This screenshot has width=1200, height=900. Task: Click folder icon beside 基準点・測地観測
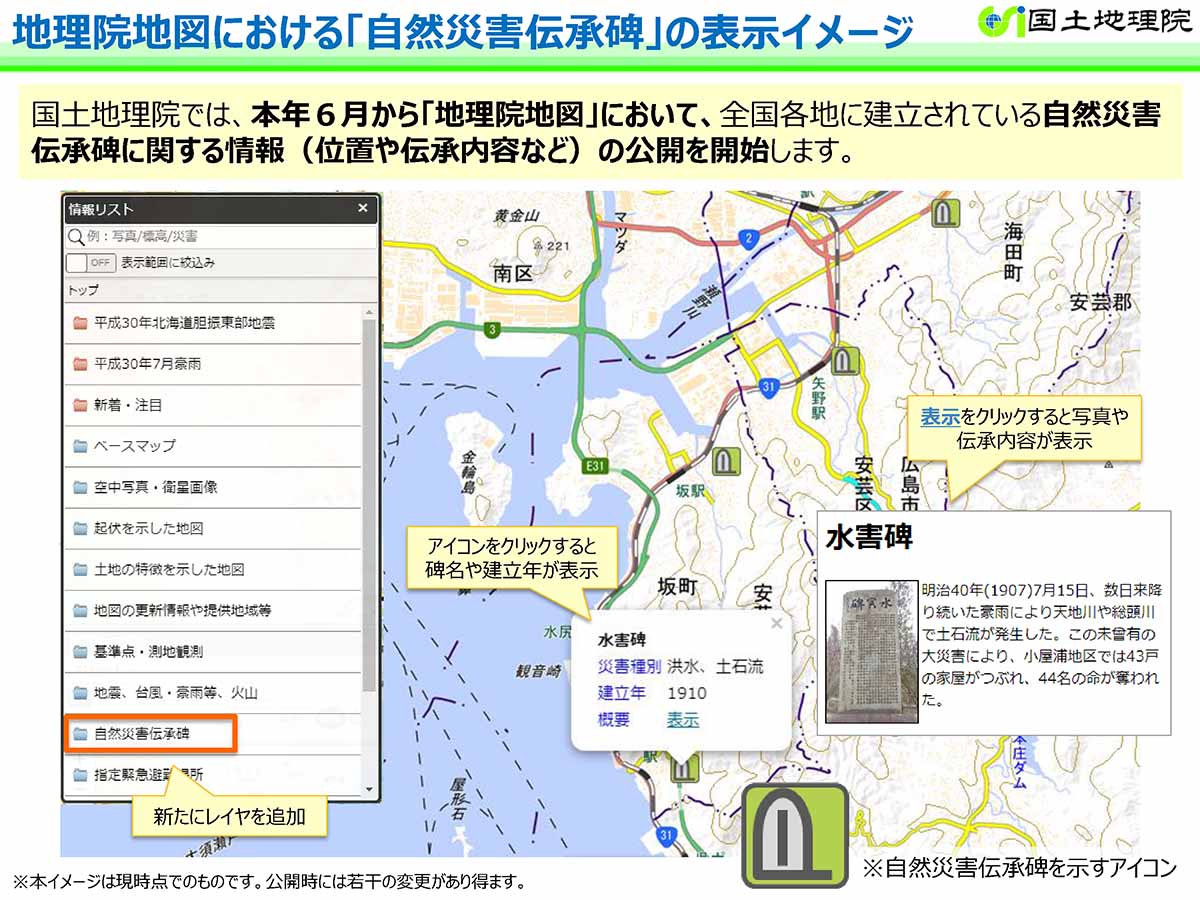tap(80, 651)
